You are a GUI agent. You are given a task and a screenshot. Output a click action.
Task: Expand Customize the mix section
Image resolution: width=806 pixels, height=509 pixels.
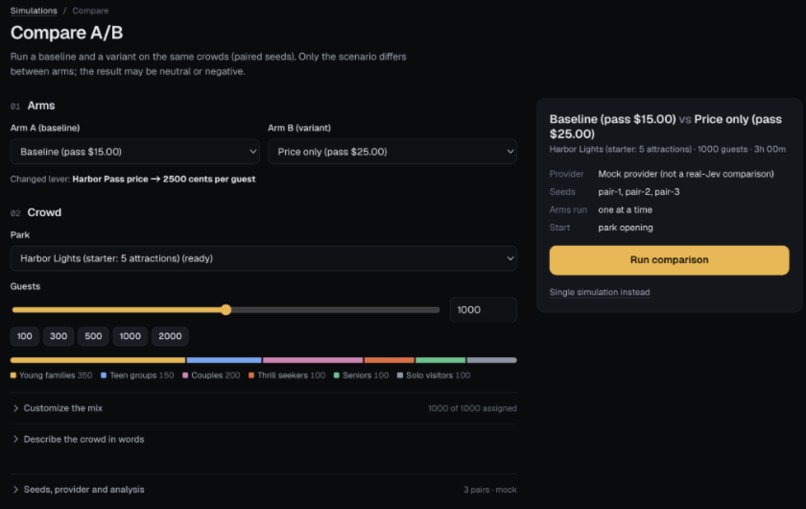263,408
